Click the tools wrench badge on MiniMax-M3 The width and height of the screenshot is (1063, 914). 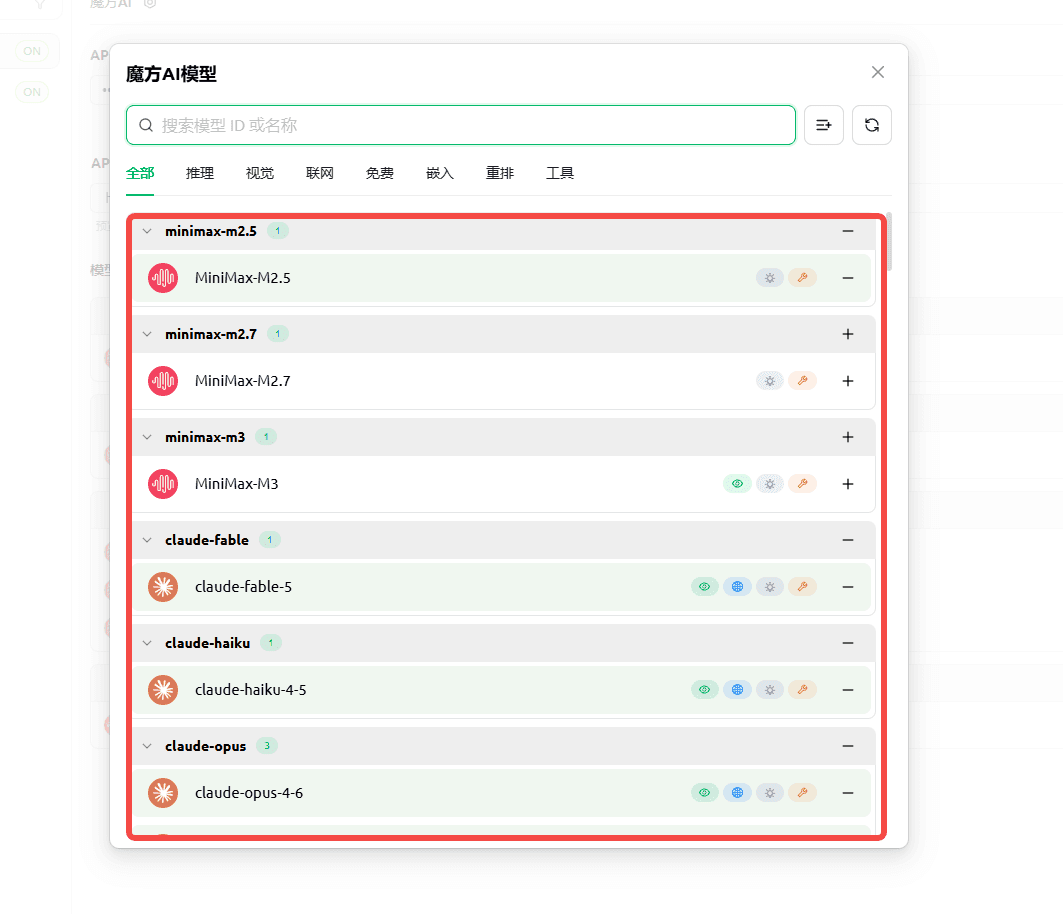point(803,484)
